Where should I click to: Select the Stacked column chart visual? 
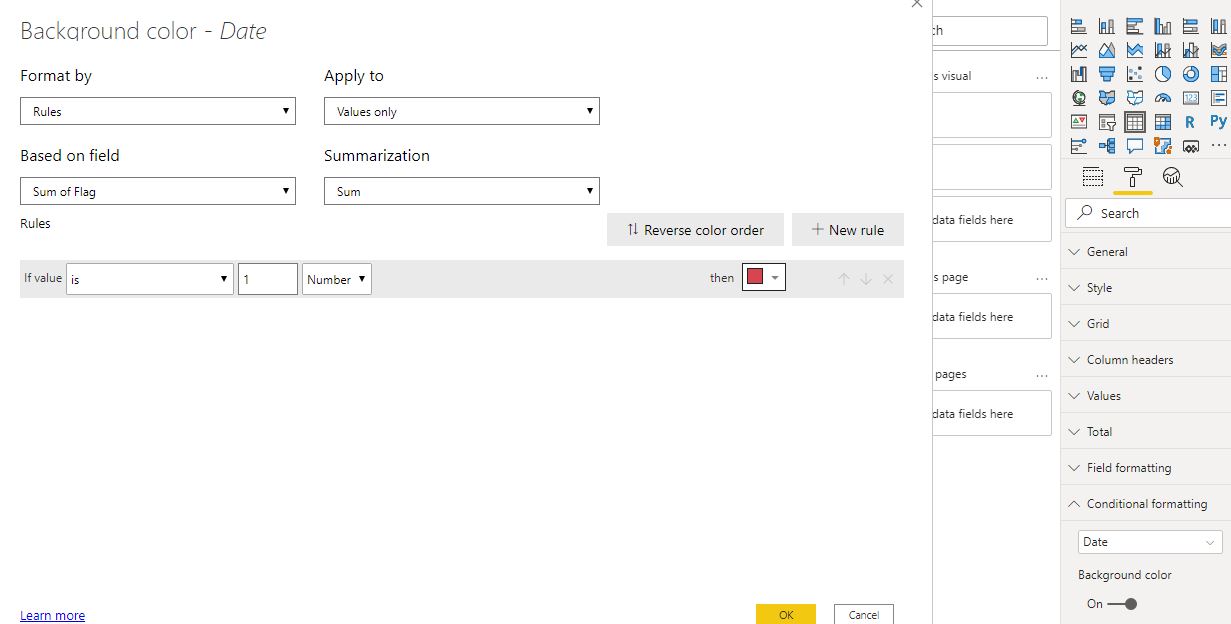(1107, 26)
